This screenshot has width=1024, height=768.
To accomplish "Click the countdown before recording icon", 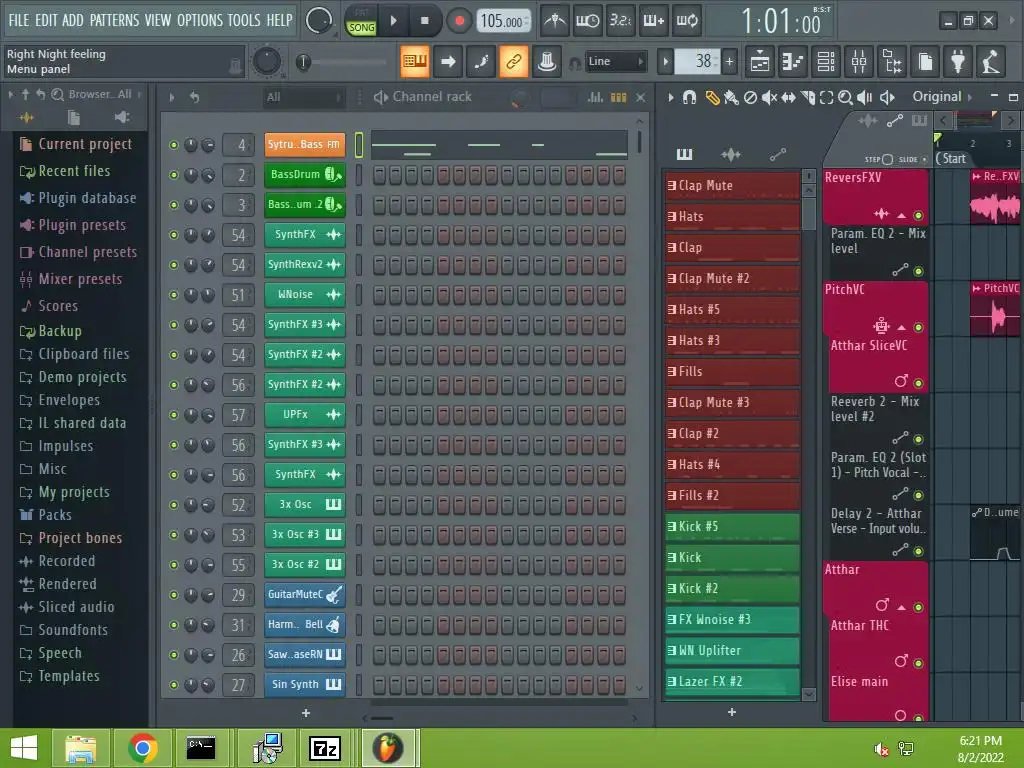I will pos(620,21).
